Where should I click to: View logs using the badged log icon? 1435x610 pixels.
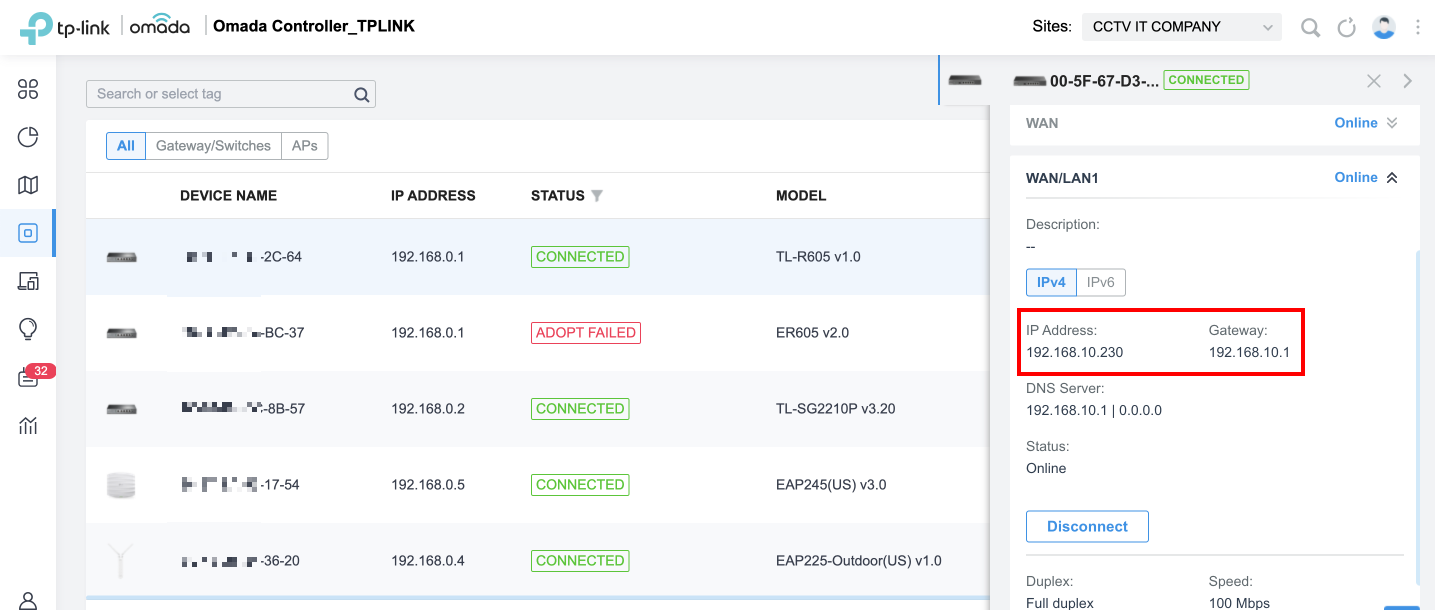click(28, 377)
